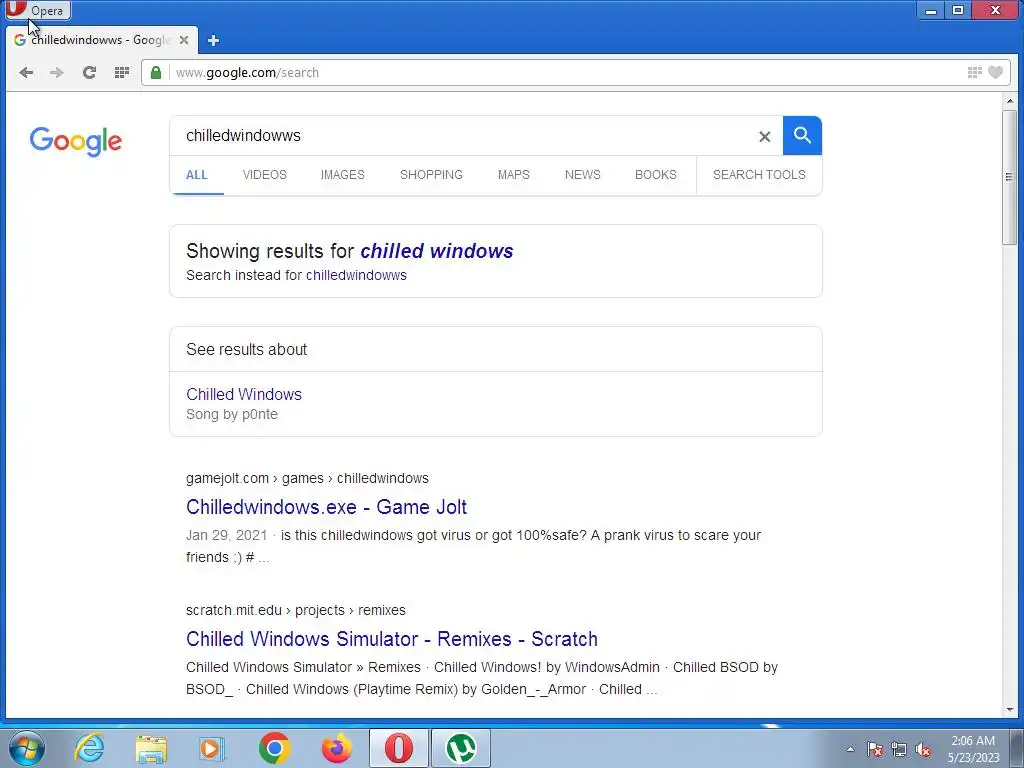Click the 'Song by p0nte' subtitle
Screen dimensions: 1024x768
232,414
